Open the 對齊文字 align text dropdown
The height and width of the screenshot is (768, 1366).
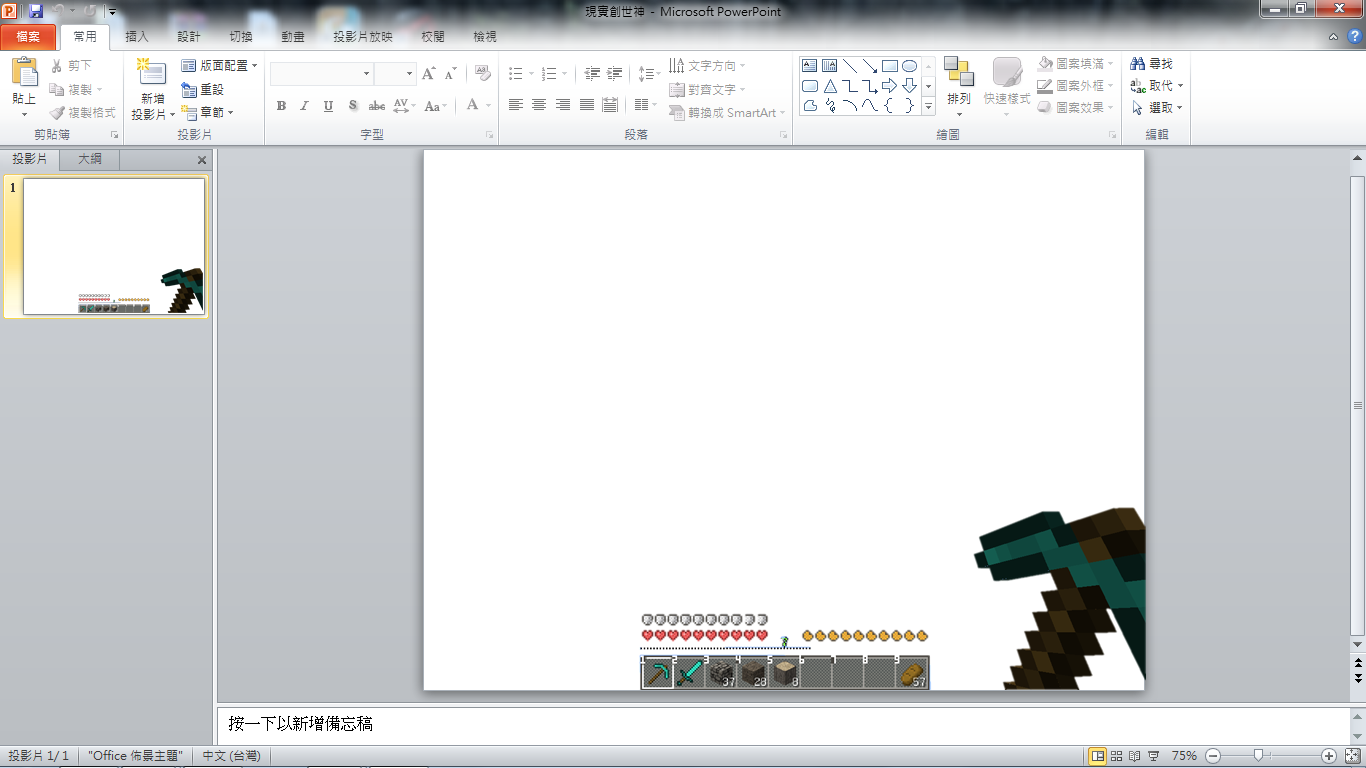(742, 90)
